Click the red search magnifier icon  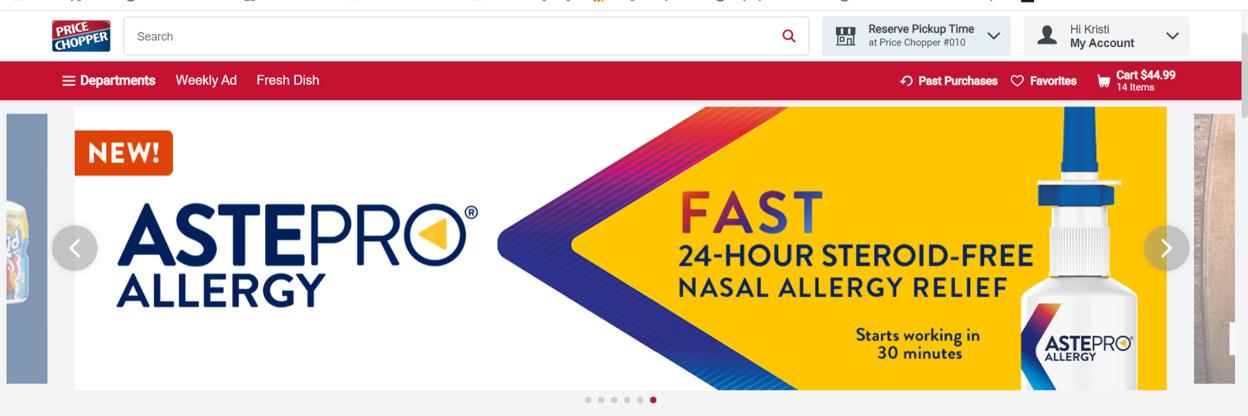click(x=789, y=36)
